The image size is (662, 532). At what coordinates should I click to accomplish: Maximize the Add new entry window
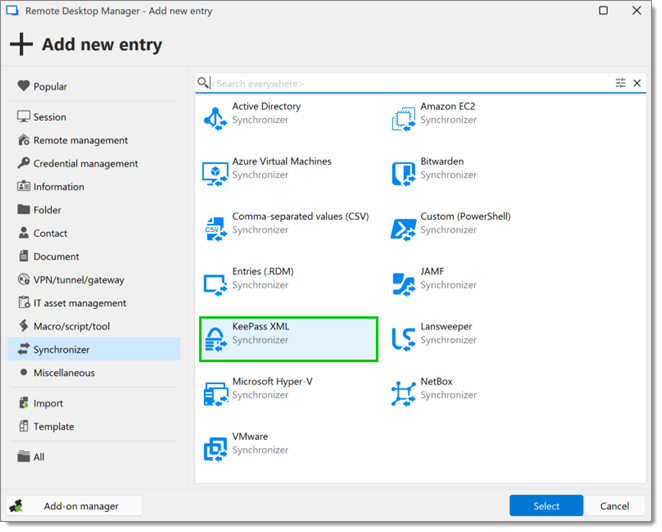603,10
